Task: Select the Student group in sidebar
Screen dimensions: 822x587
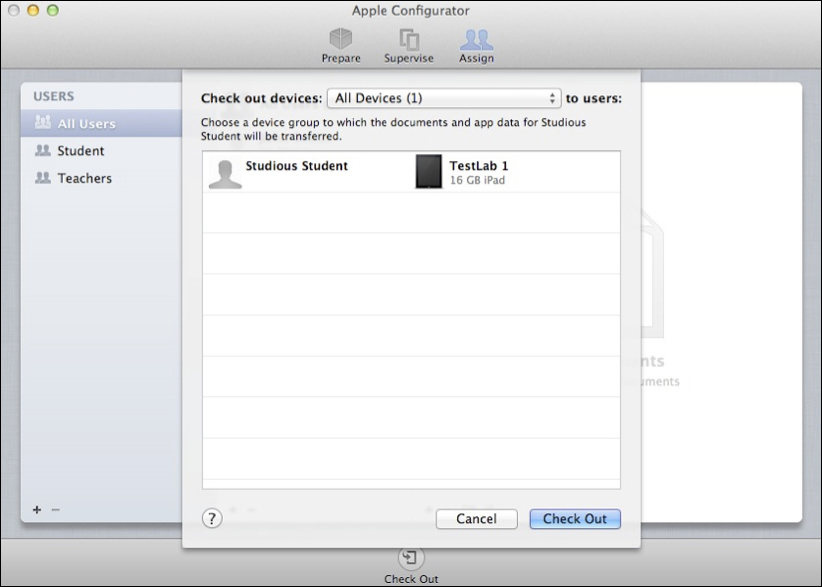Action: pyautogui.click(x=101, y=150)
